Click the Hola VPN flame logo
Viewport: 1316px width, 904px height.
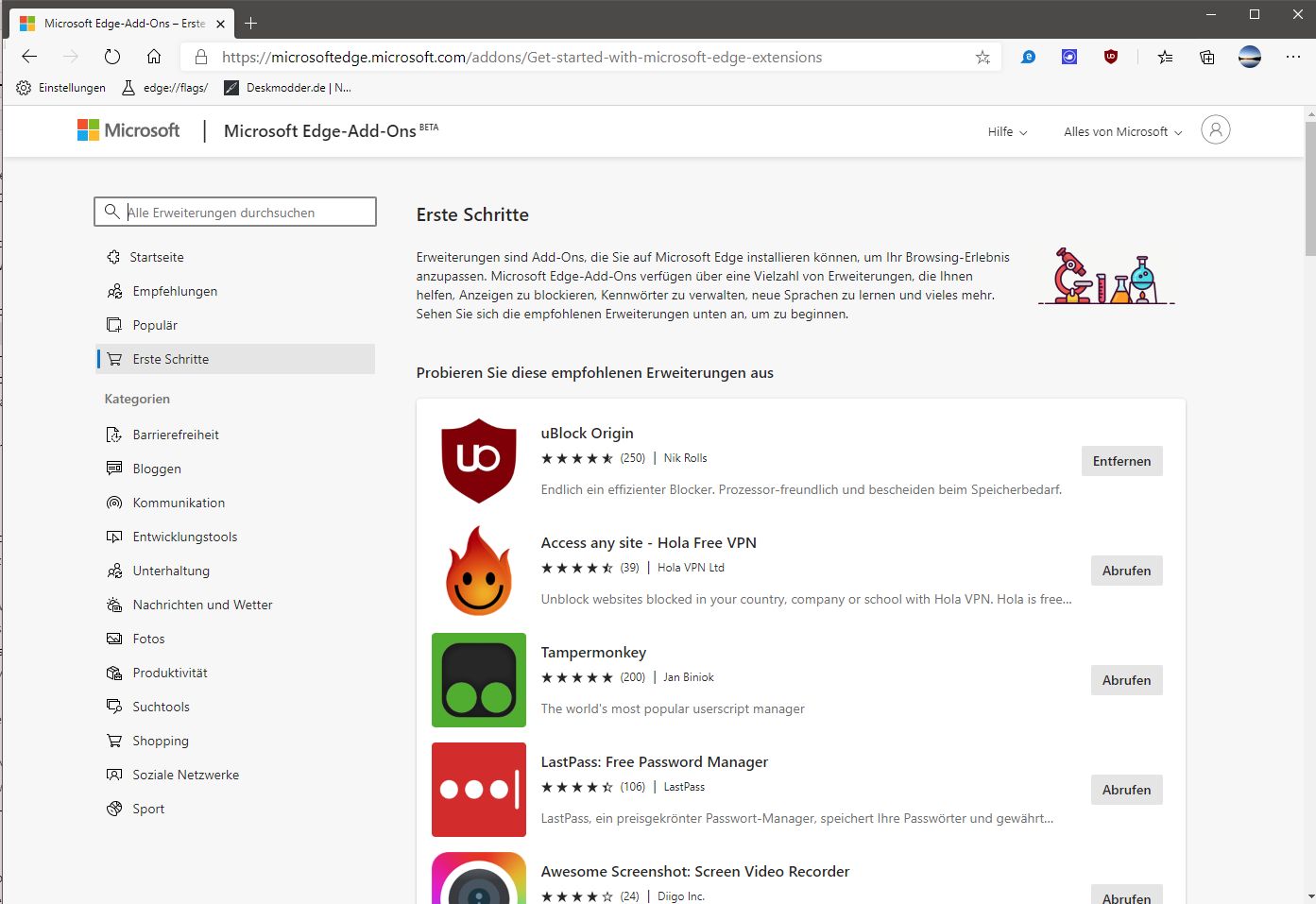479,571
